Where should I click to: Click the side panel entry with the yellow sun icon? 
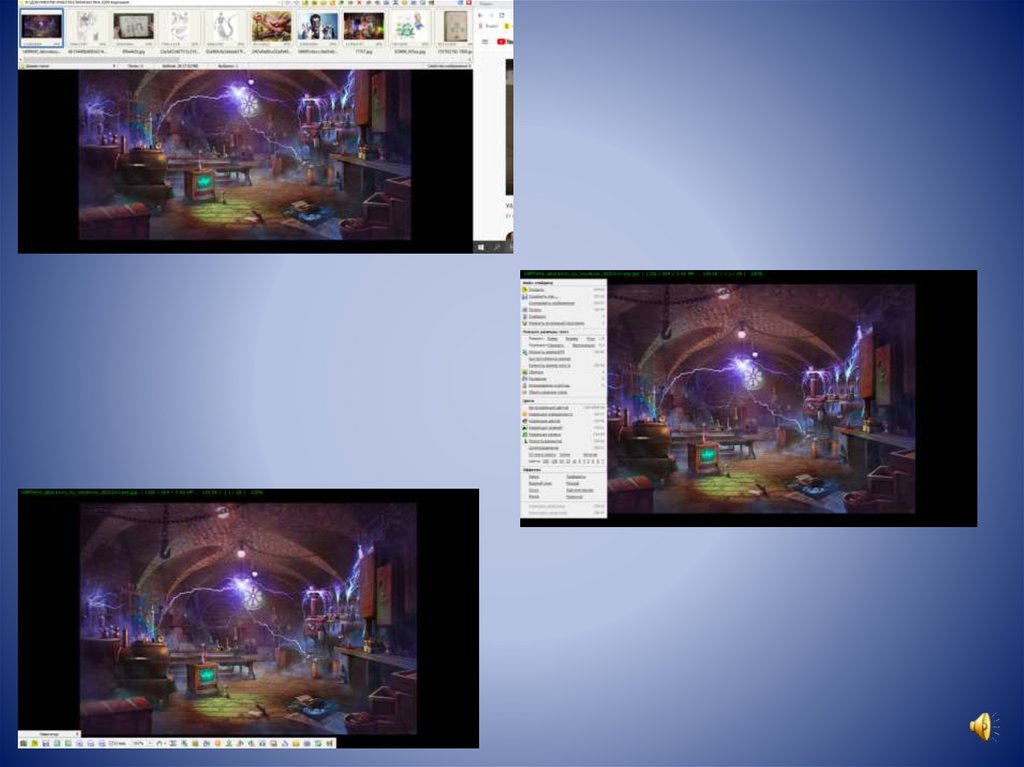(x=562, y=414)
